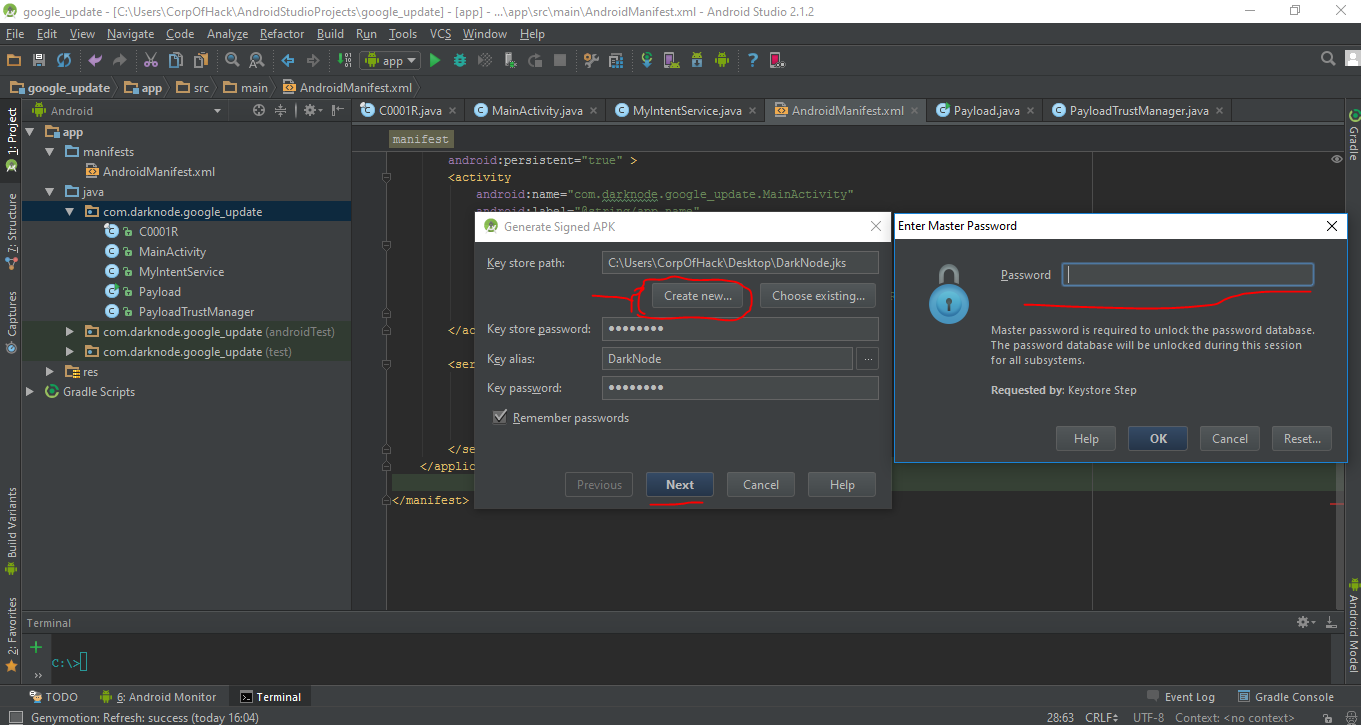
Task: Click the master Password input field
Action: (x=1187, y=275)
